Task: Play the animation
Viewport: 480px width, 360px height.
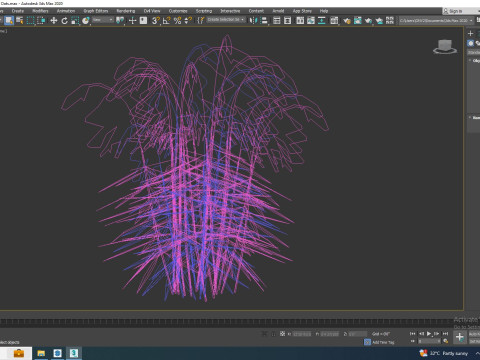Action: point(429,334)
